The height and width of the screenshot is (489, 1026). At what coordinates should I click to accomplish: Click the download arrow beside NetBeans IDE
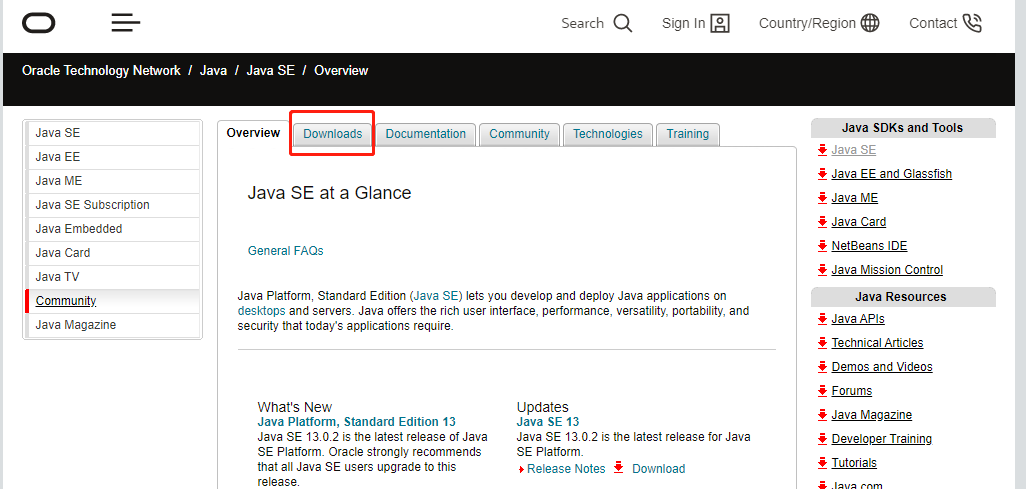(823, 246)
